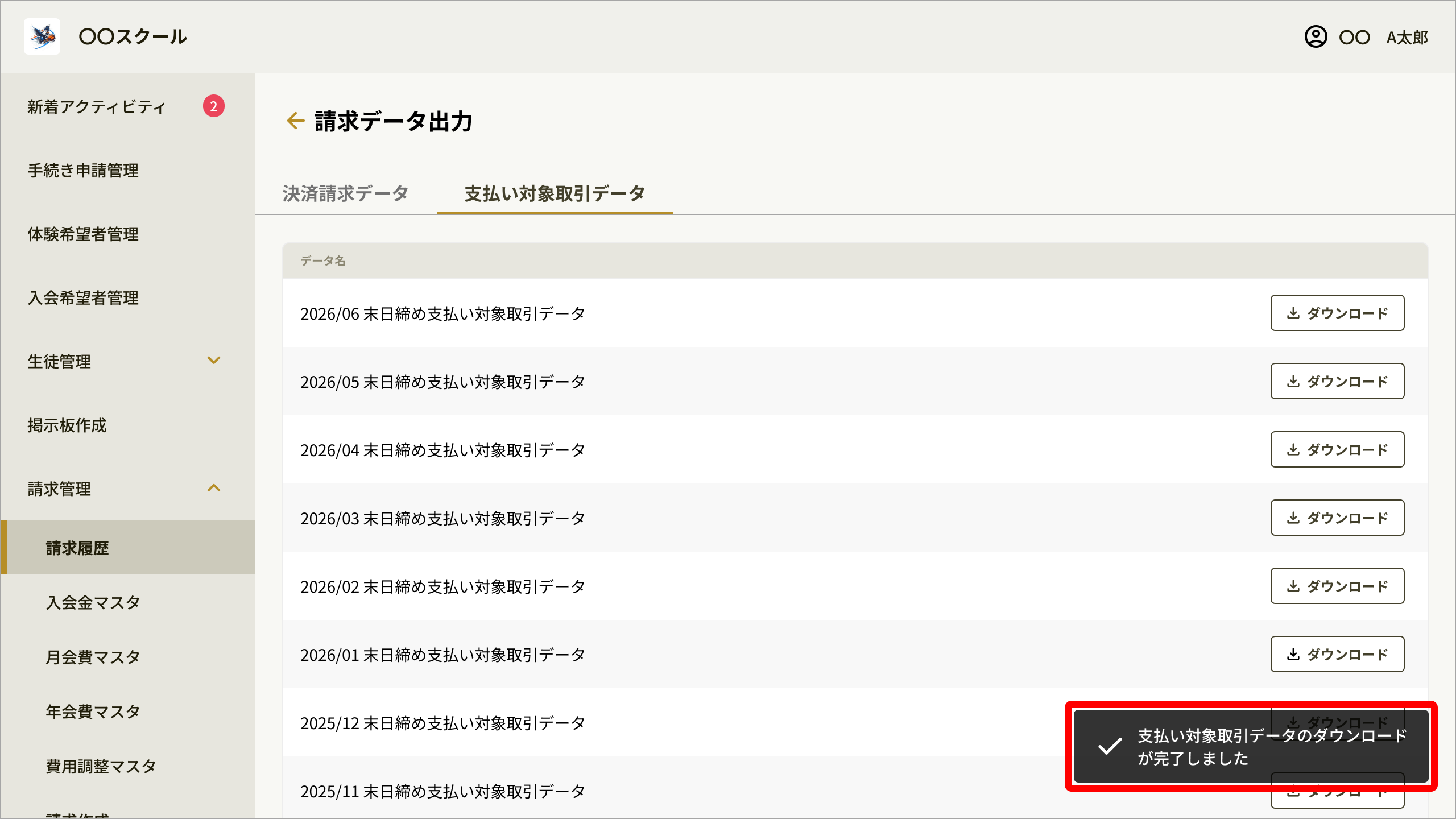This screenshot has height=819, width=1456.
Task: Click the A太郎 user name
Action: pyautogui.click(x=1407, y=38)
